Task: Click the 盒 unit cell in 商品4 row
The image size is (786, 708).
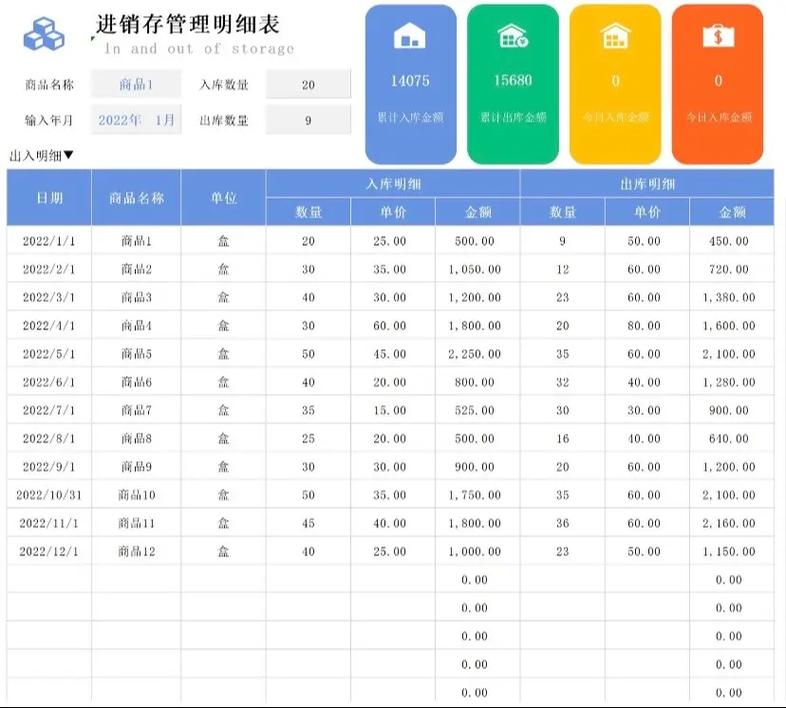Action: click(x=224, y=325)
